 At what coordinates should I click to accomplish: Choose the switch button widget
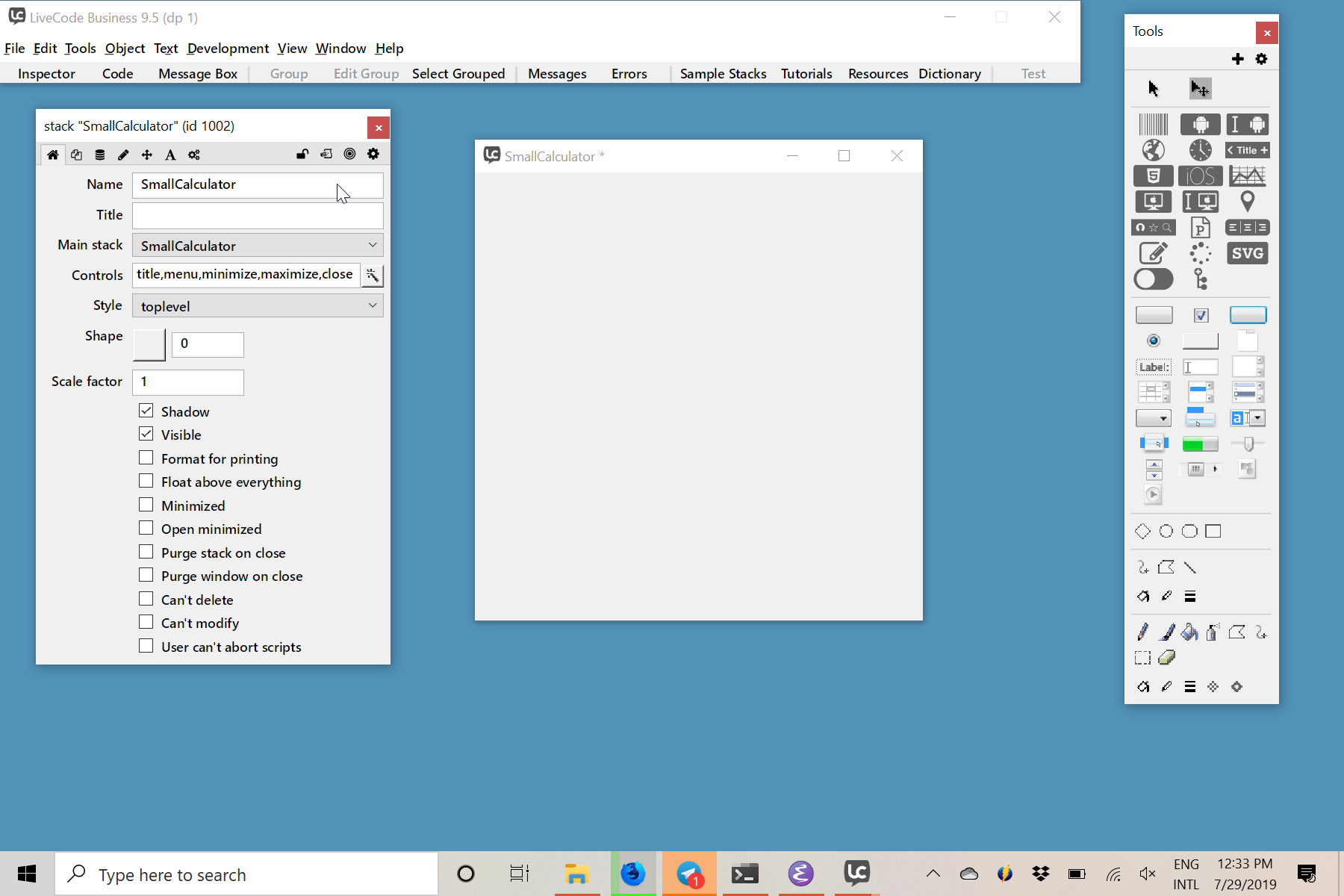click(x=1153, y=279)
